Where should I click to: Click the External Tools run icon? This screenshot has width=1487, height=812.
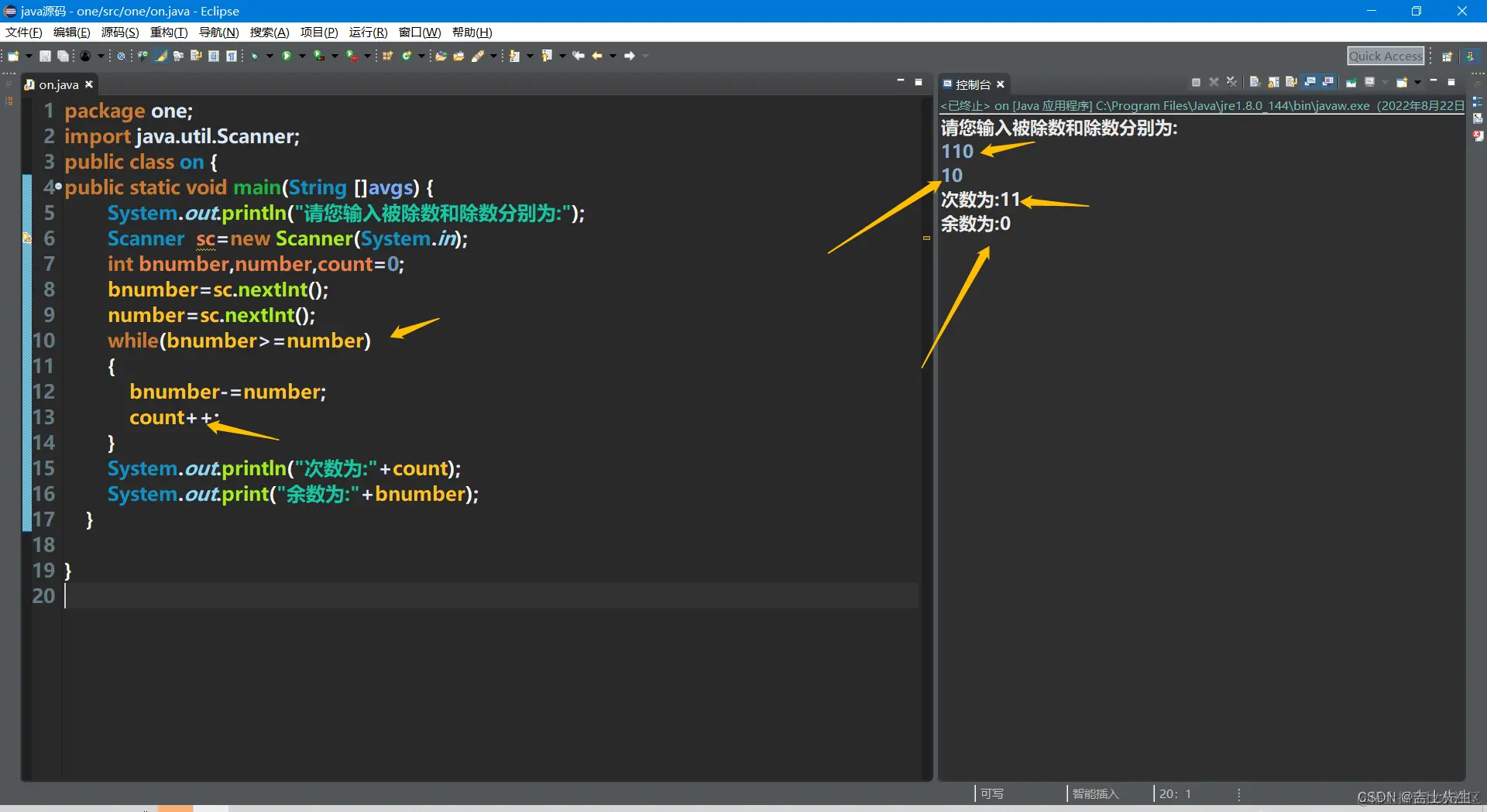click(x=352, y=56)
